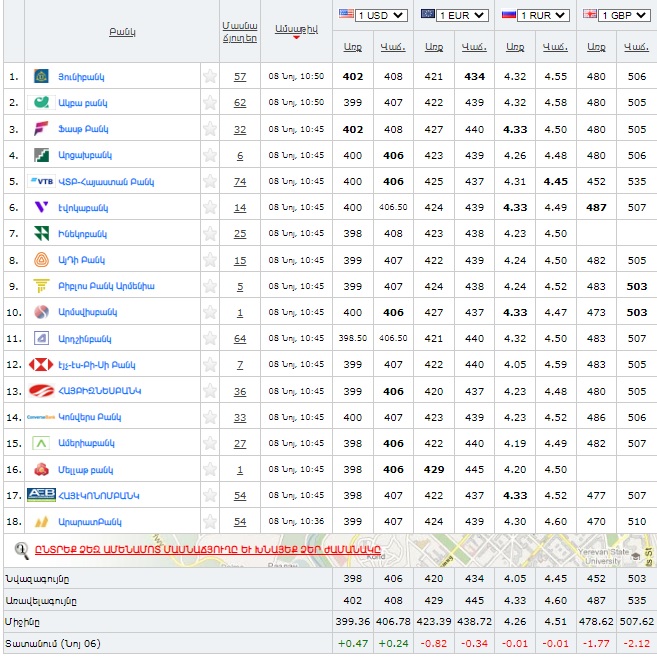This screenshot has width=657, height=663.
Task: Click the HSBC logo icon in row 12
Action: (x=42, y=364)
